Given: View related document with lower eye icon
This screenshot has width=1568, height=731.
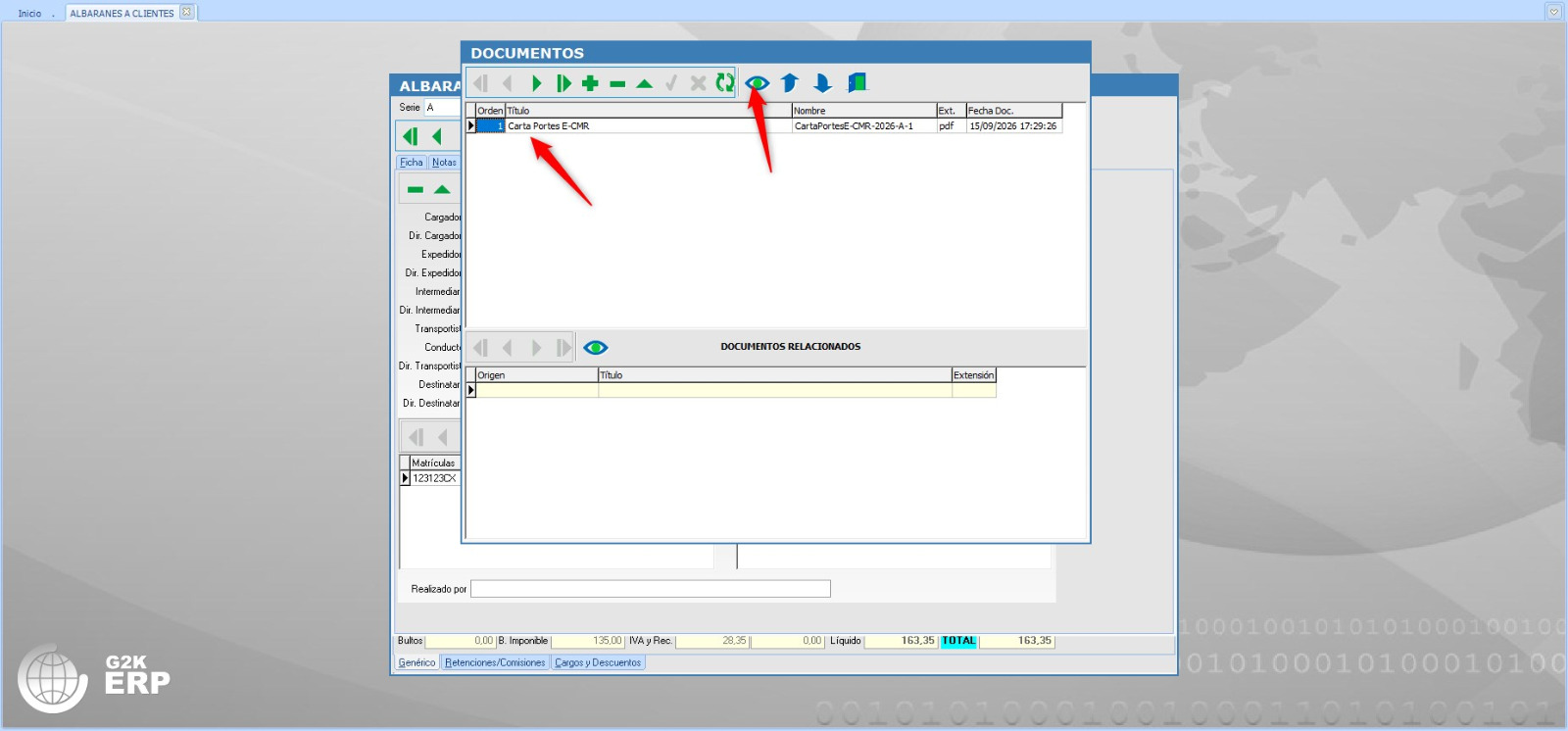Looking at the screenshot, I should [x=596, y=348].
